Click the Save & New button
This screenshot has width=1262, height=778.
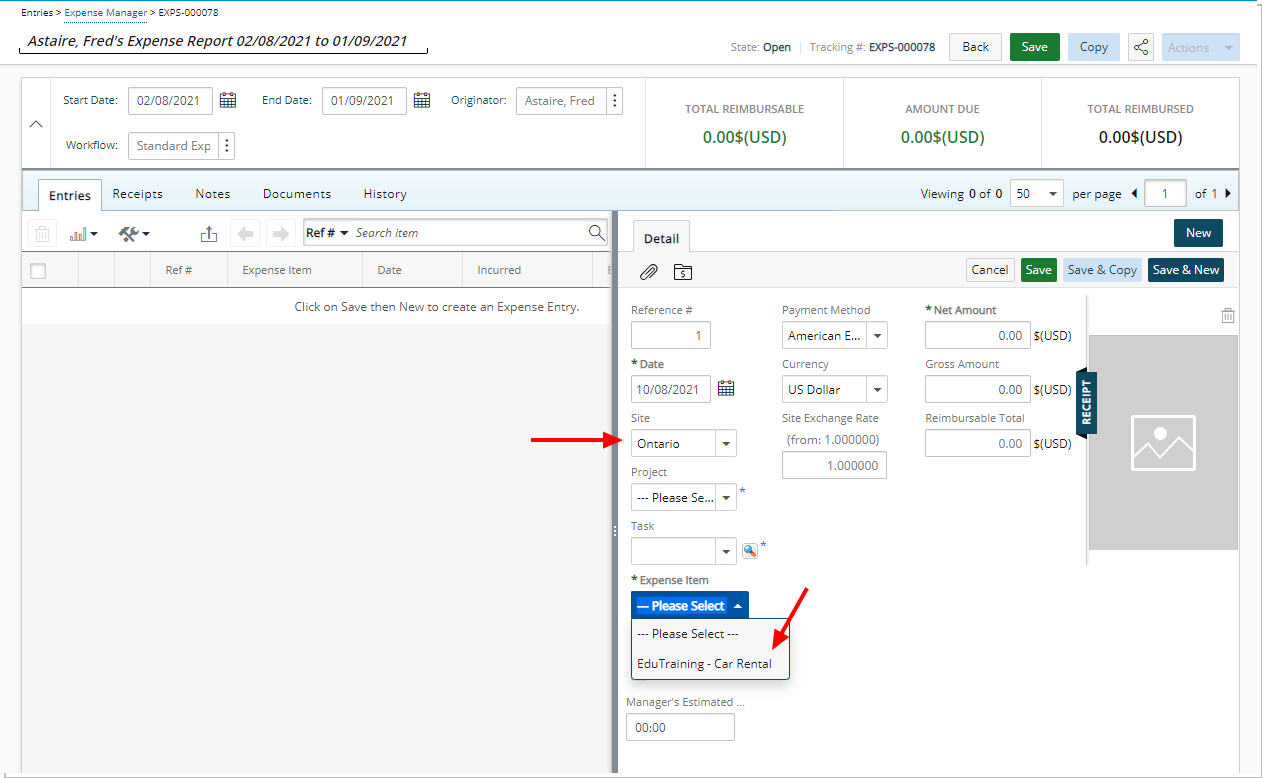[x=1185, y=270]
